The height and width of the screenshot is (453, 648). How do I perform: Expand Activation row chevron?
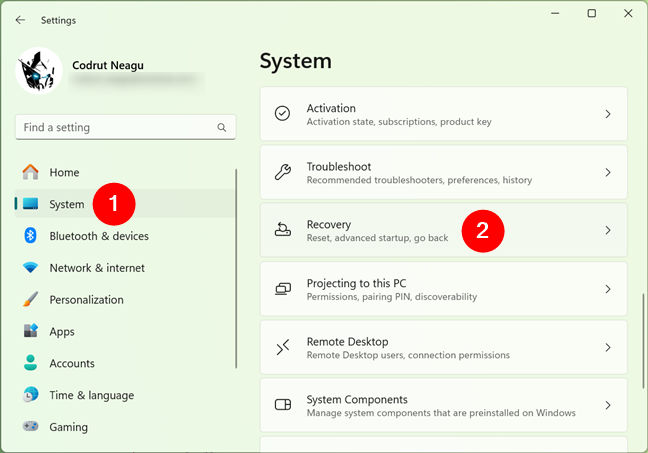tap(608, 114)
